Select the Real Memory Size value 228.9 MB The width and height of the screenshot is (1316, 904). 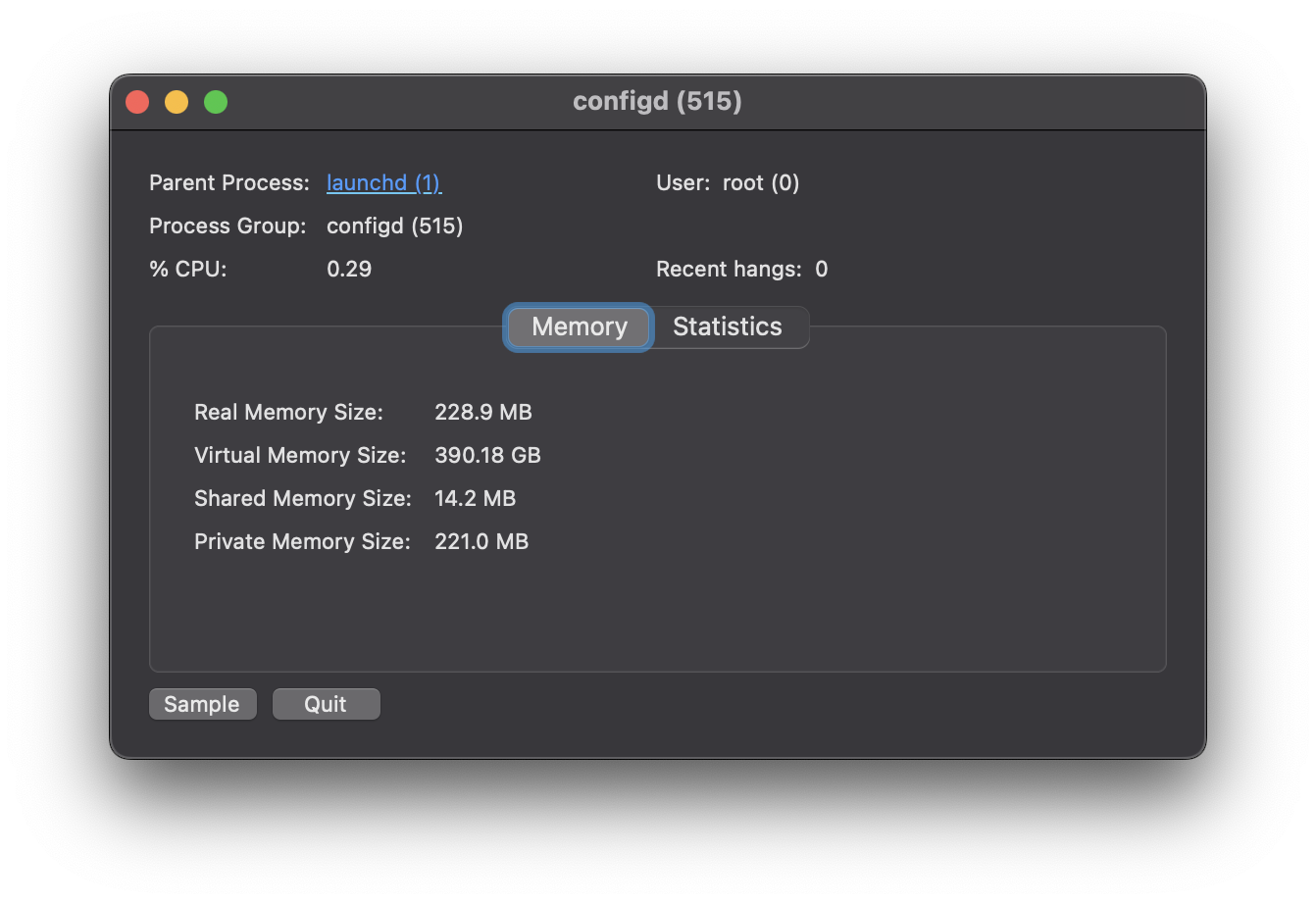click(x=483, y=412)
